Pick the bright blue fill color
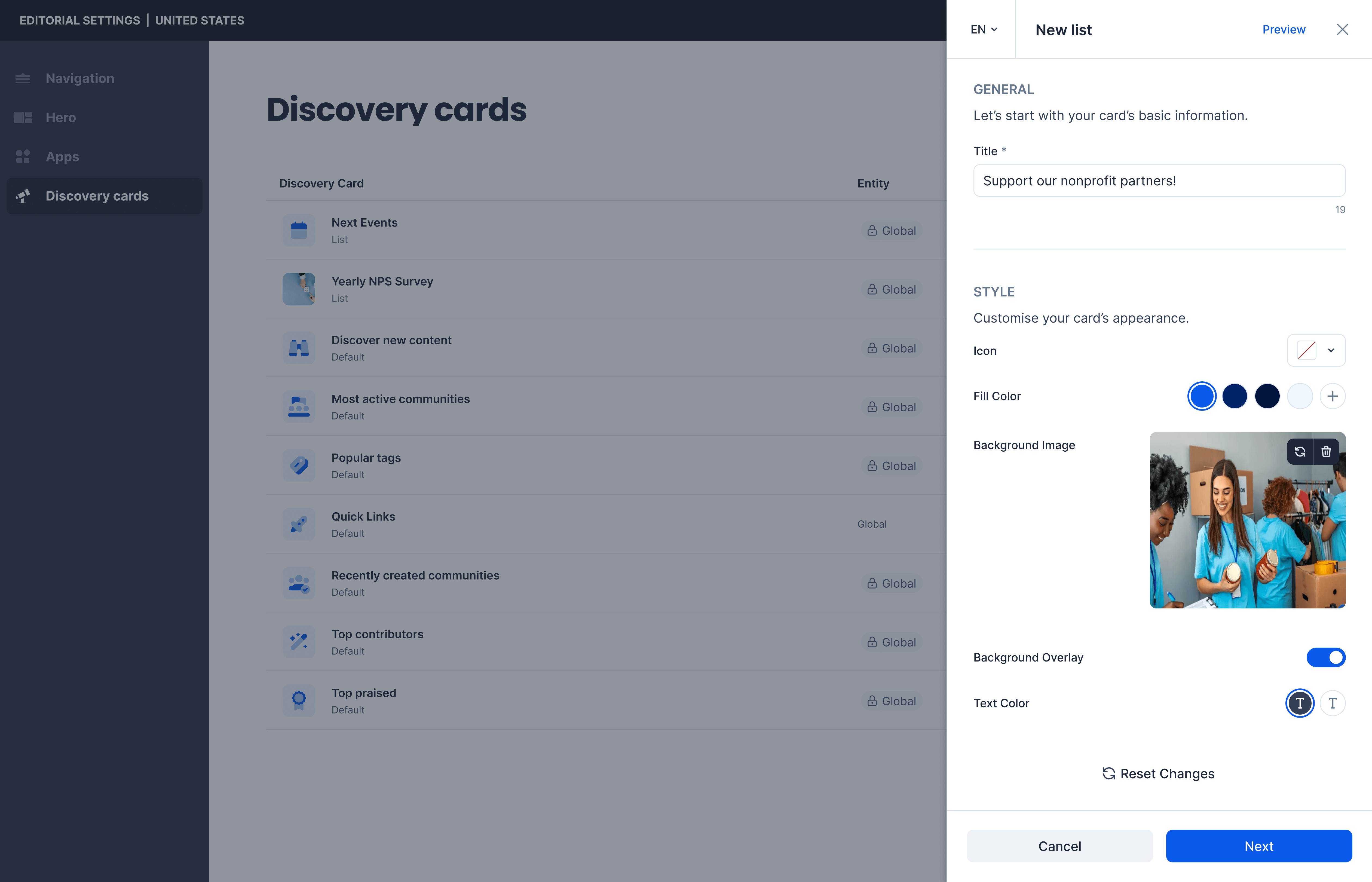This screenshot has width=1372, height=882. coord(1202,396)
